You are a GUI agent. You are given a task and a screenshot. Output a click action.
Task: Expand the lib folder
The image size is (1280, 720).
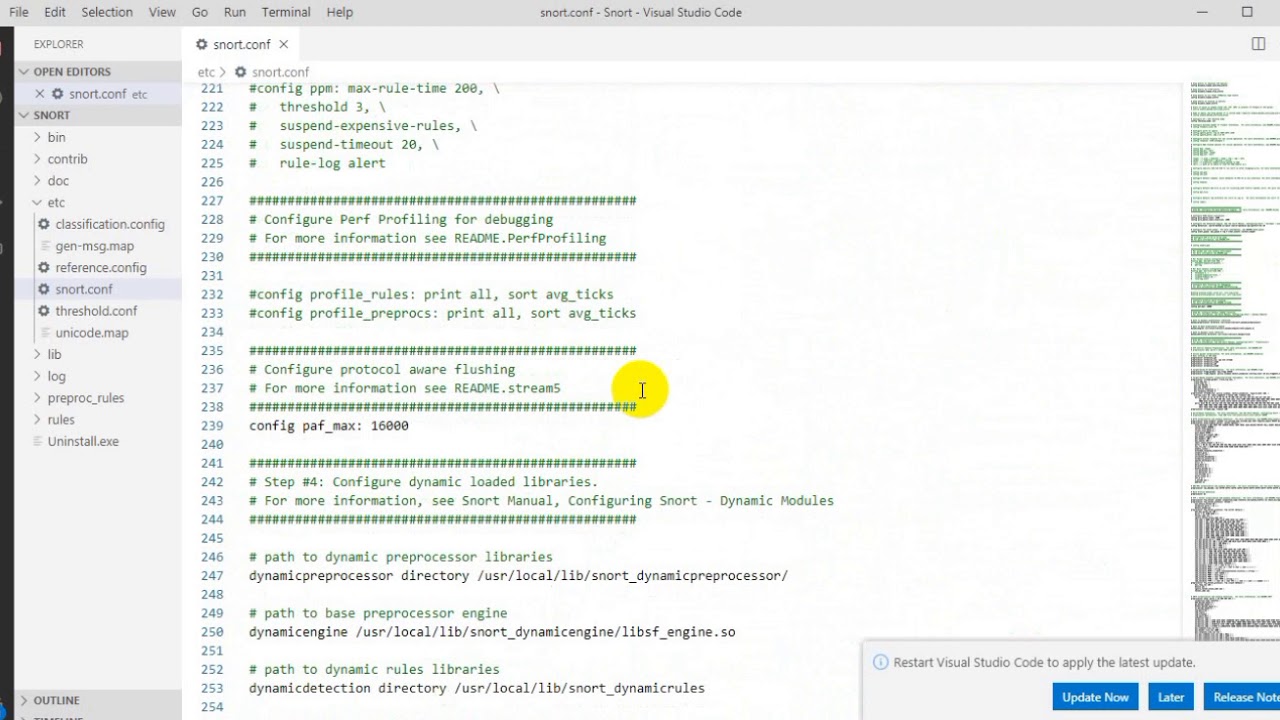[x=54, y=354]
